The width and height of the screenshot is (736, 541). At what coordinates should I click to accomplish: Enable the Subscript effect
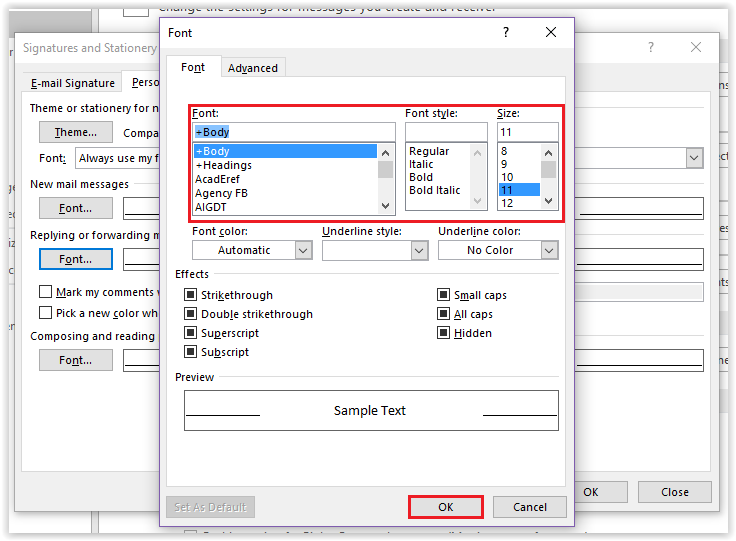(x=190, y=351)
